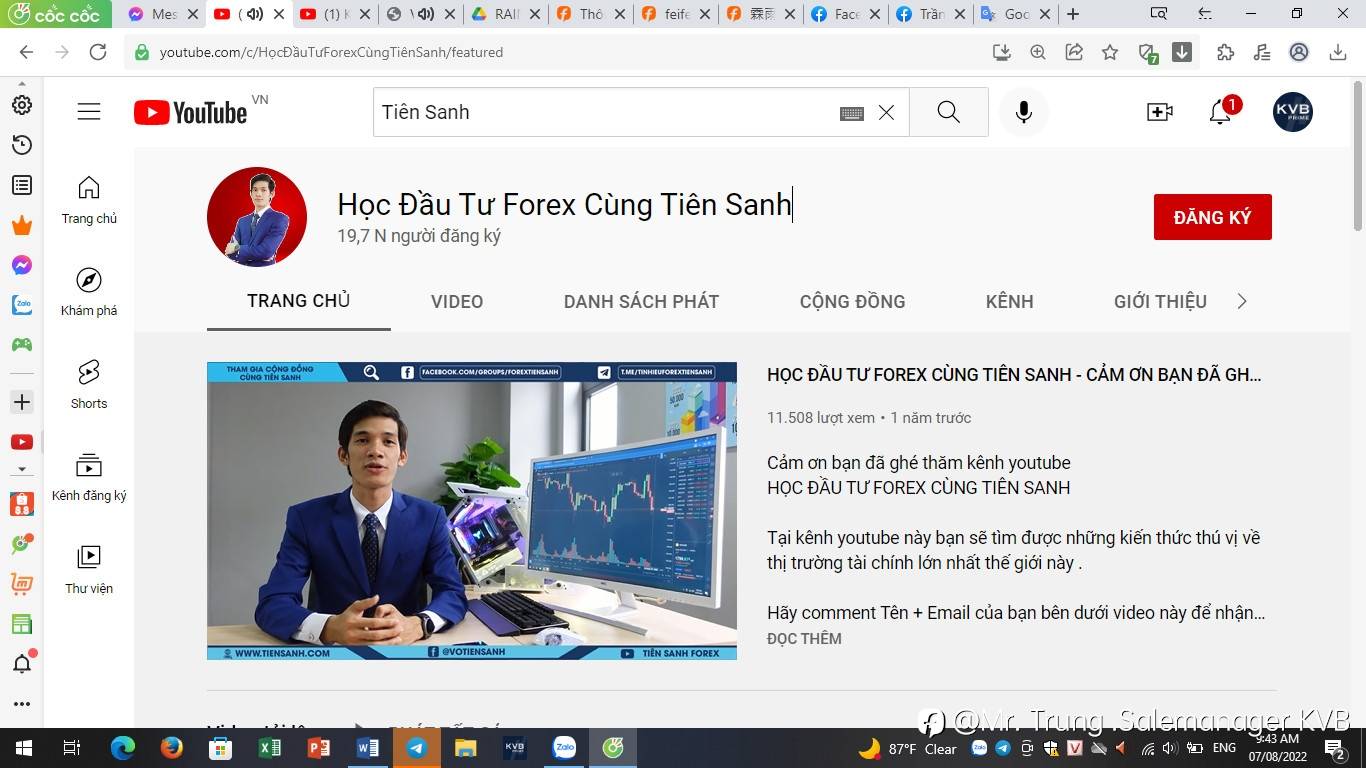The height and width of the screenshot is (768, 1366).
Task: Reload the current page
Action: pos(98,52)
